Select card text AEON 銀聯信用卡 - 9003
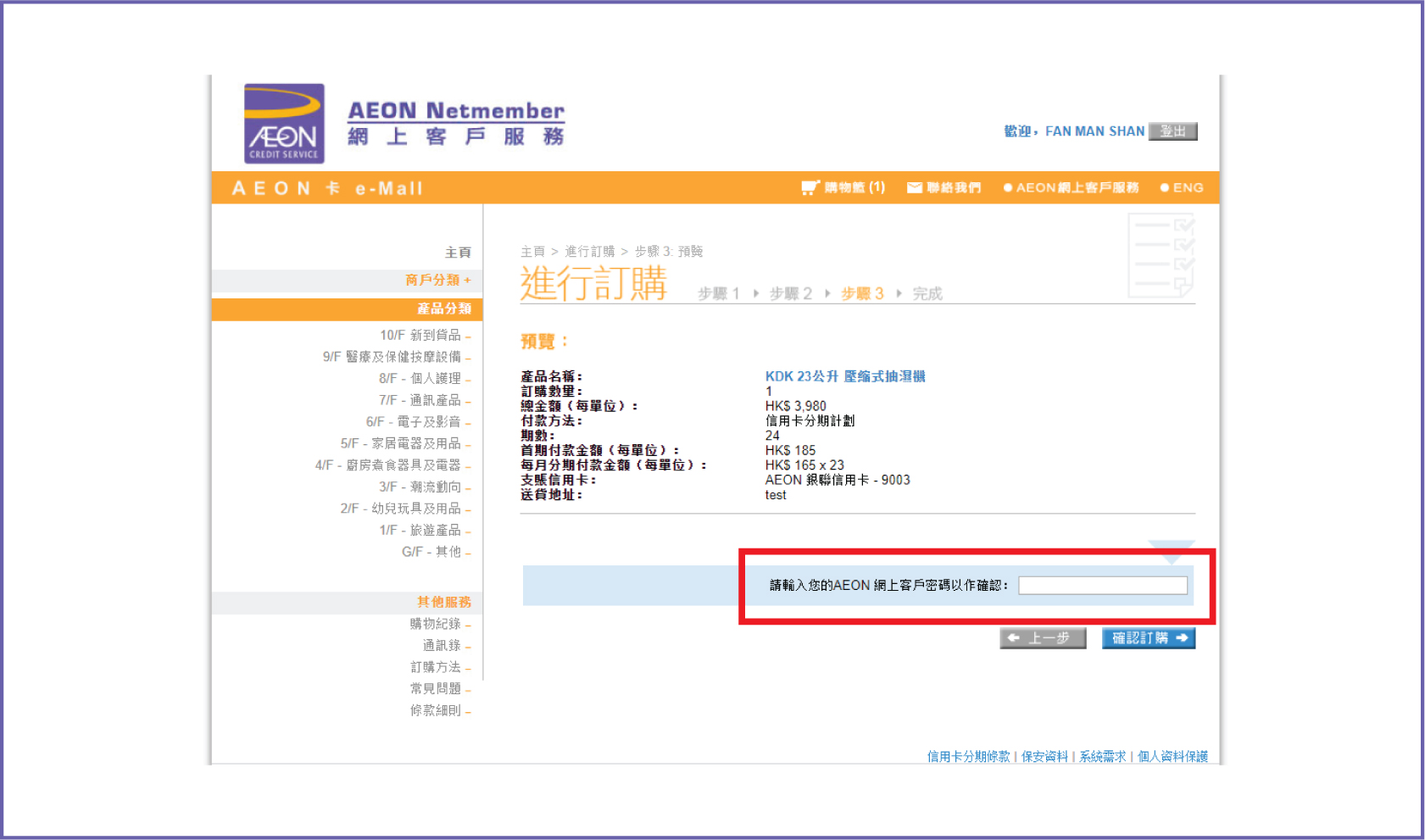1425x840 pixels. click(838, 480)
